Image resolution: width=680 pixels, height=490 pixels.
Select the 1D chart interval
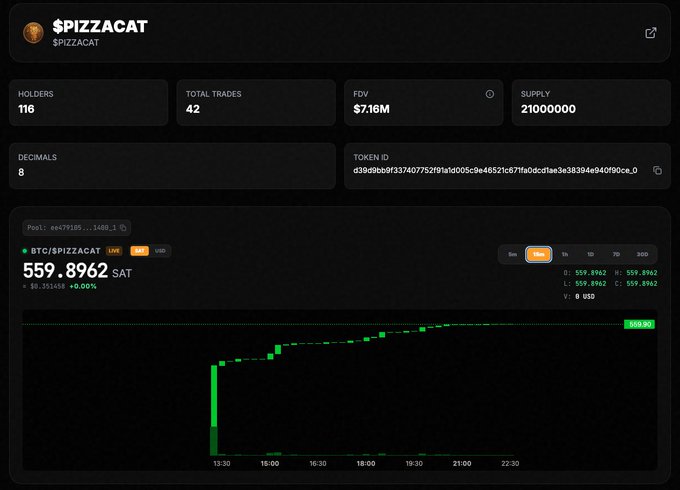[590, 255]
